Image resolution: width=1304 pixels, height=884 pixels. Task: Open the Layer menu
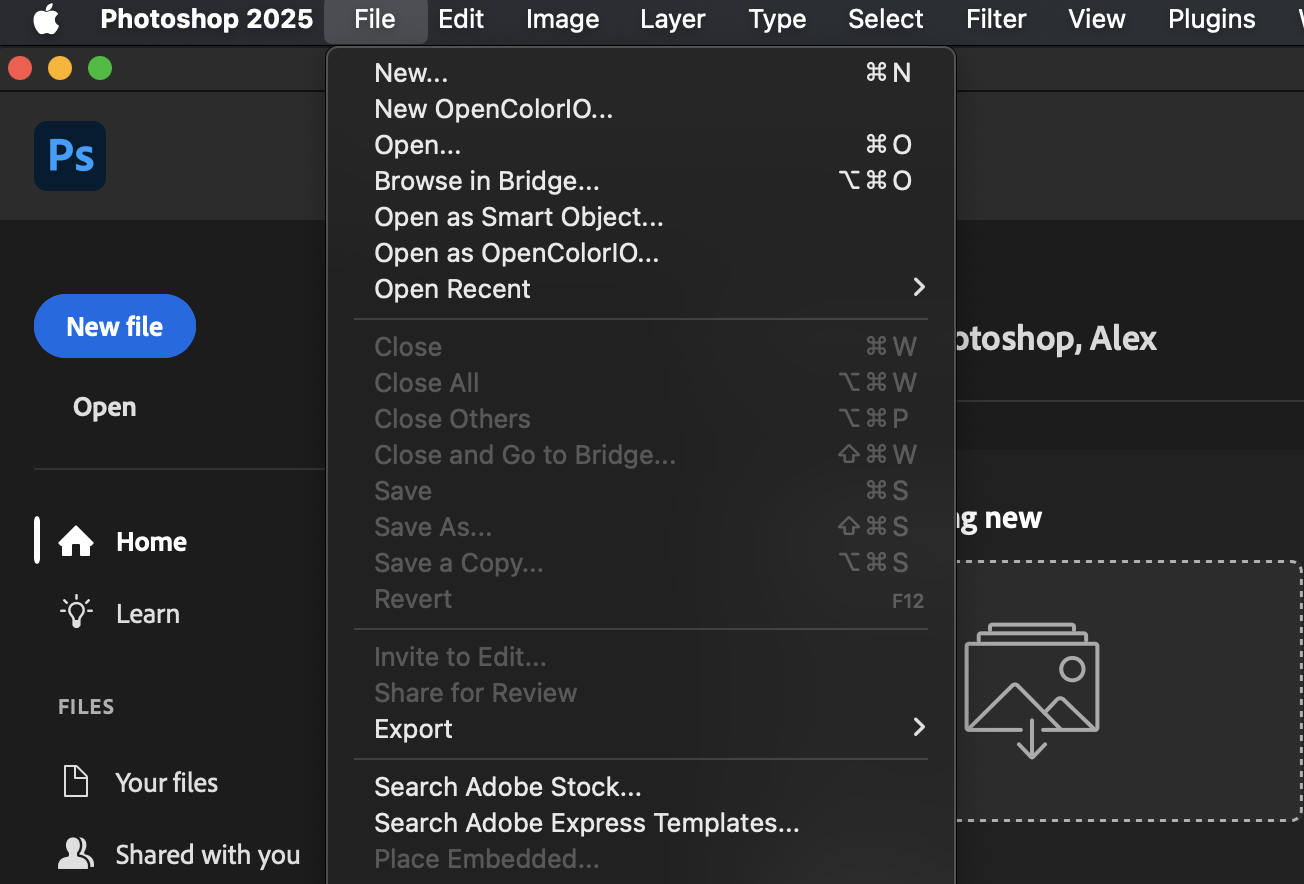click(x=673, y=19)
